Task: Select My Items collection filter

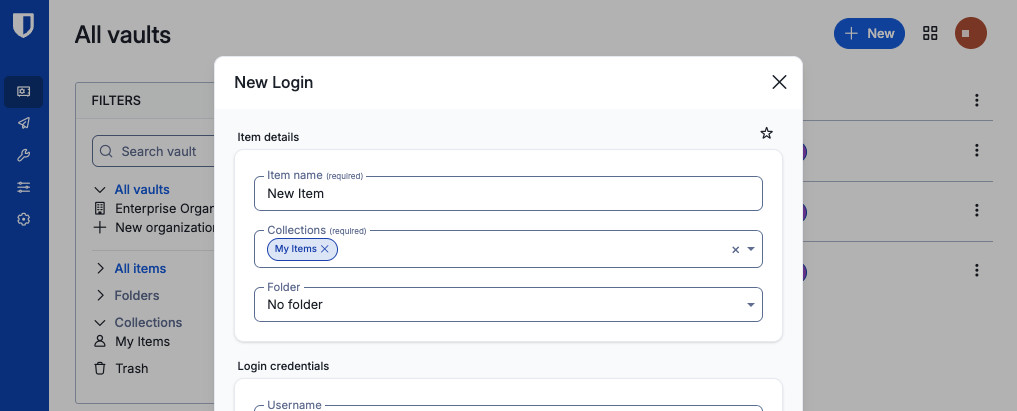Action: 142,341
